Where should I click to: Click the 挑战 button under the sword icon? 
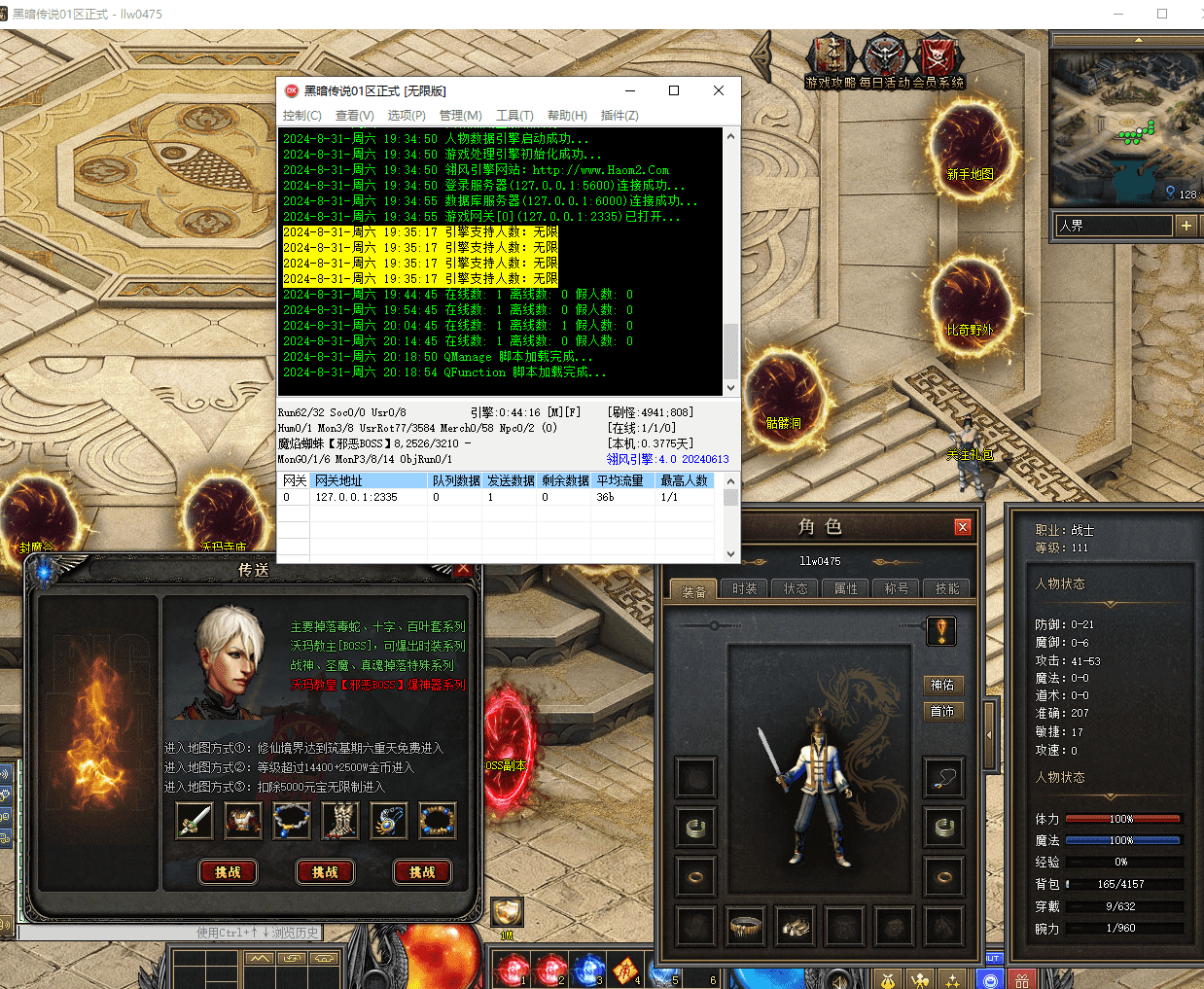coord(228,872)
